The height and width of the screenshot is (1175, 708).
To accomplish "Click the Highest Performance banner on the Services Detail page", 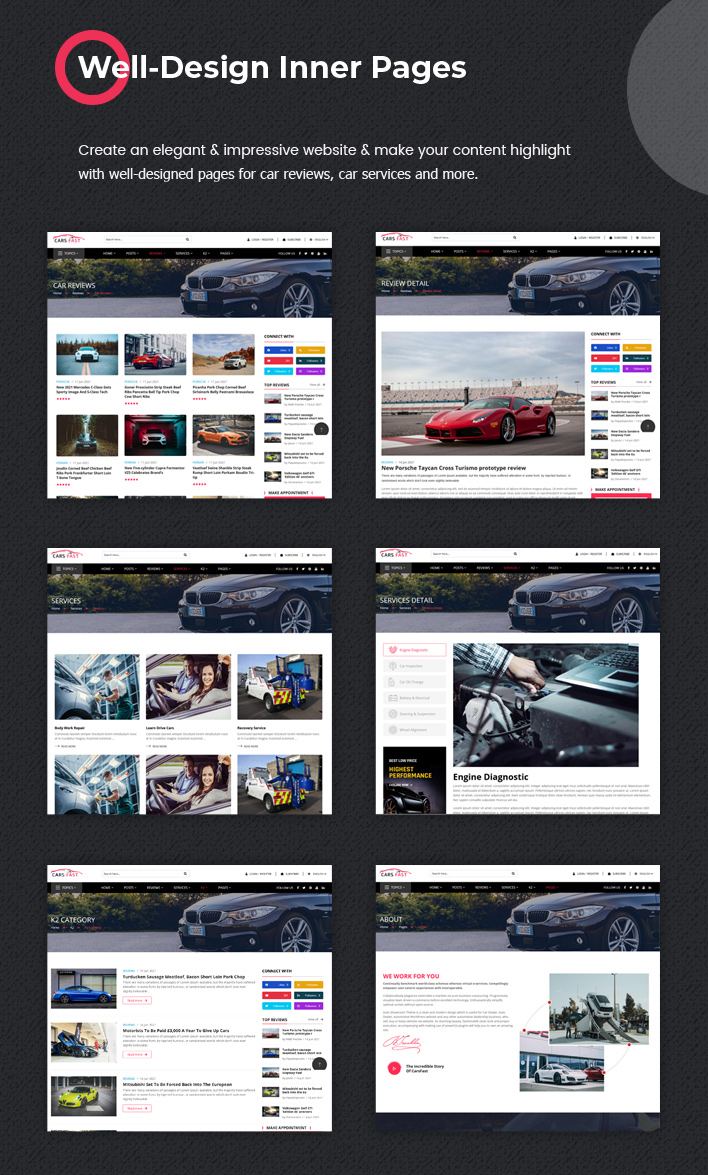I will click(x=414, y=779).
